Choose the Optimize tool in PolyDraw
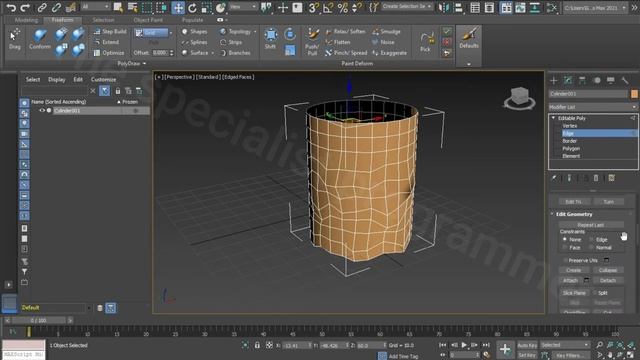640x360 pixels. [x=109, y=53]
